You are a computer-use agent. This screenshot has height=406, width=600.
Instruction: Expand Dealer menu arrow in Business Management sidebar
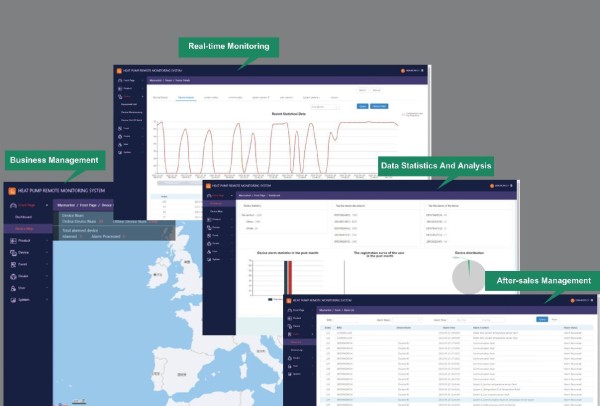tap(47, 276)
